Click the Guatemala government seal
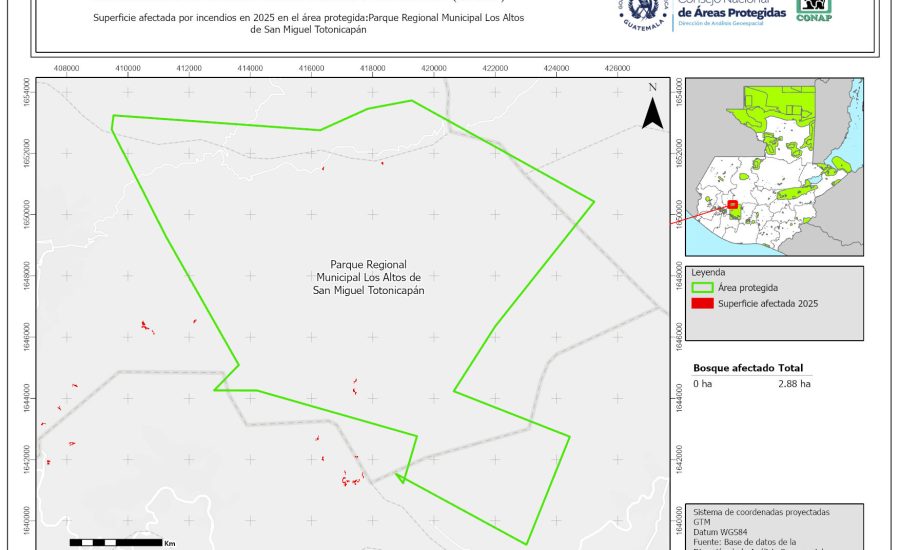 (x=647, y=15)
